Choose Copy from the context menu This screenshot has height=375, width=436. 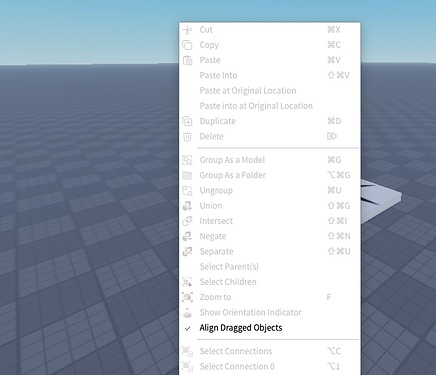(x=270, y=45)
